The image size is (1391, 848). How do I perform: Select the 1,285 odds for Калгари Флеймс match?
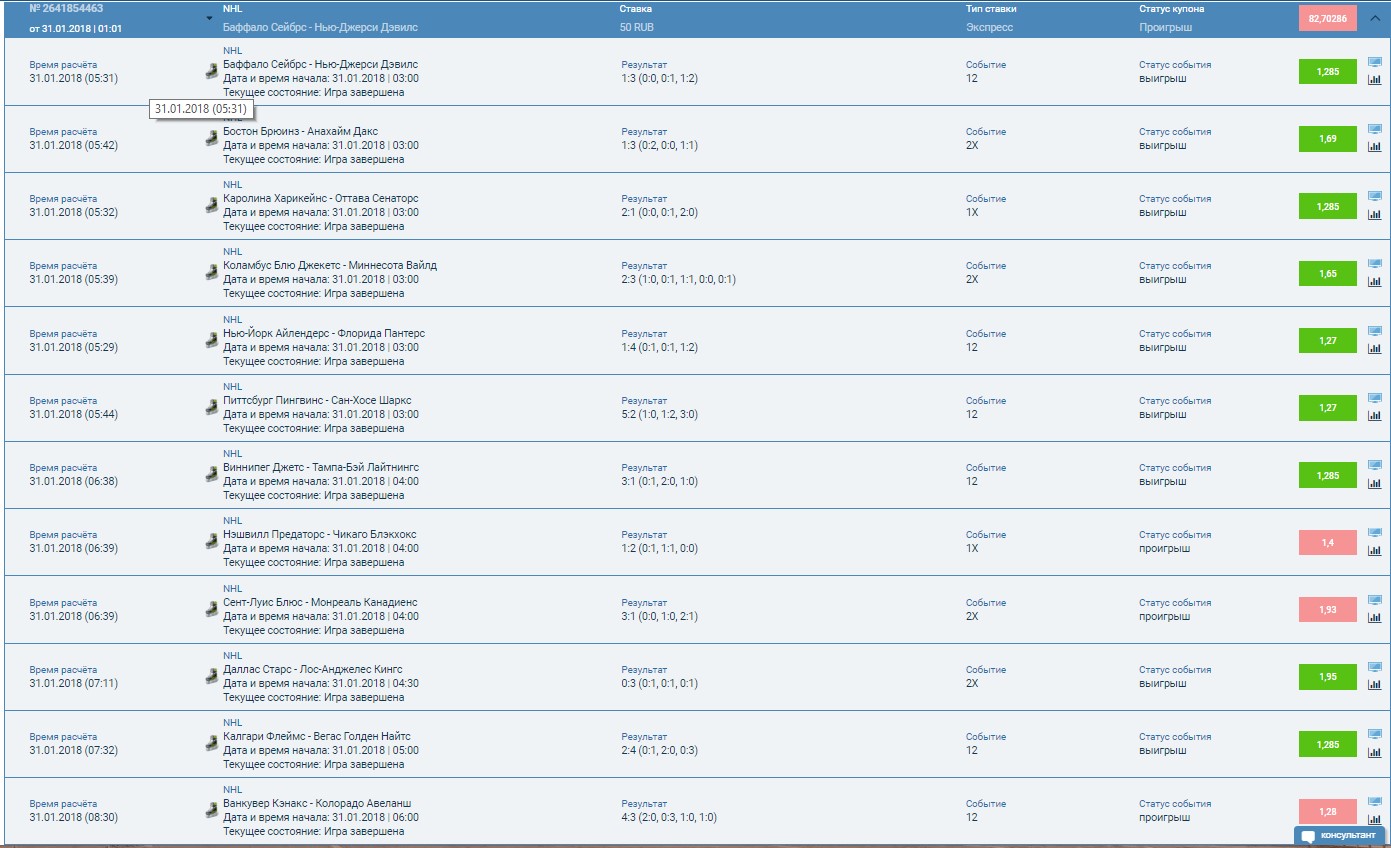click(x=1328, y=744)
